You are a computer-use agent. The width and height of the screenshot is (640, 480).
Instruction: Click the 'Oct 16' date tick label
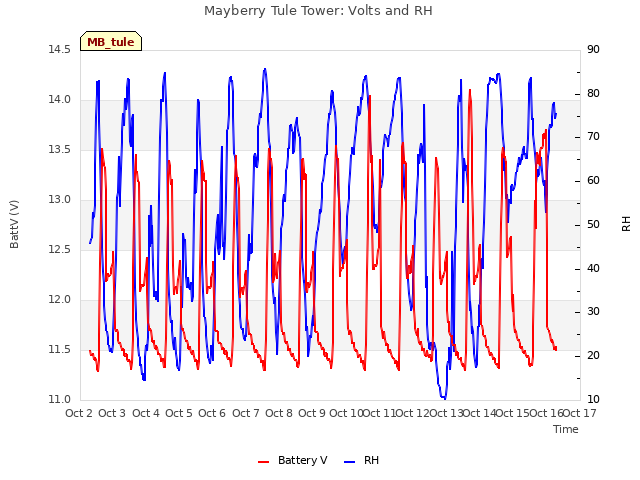point(546,413)
